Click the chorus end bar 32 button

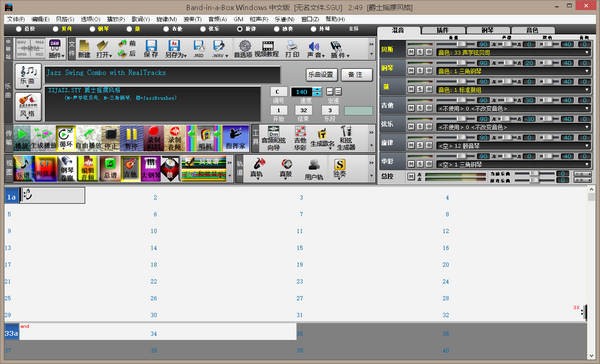click(x=303, y=110)
